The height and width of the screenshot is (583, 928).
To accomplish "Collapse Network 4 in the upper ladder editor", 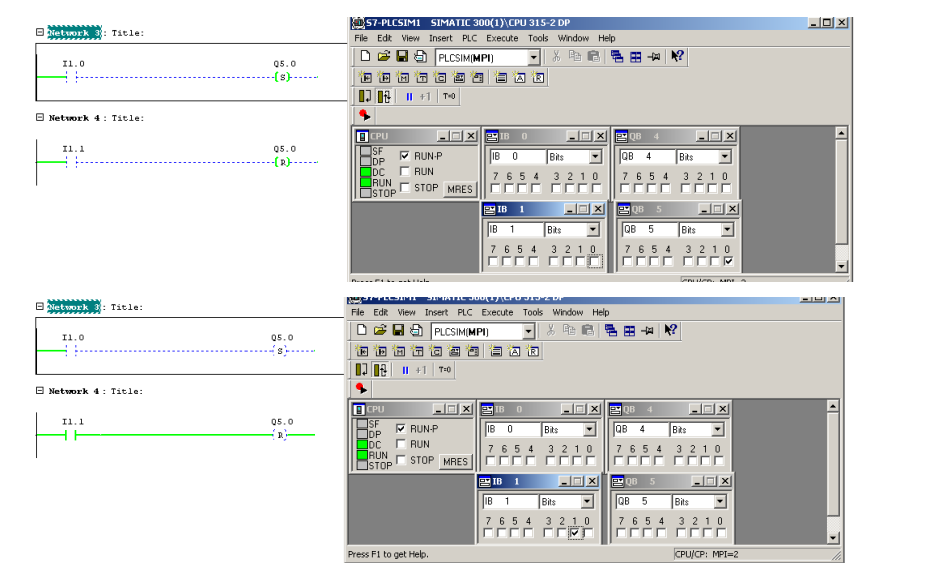I will click(40, 118).
